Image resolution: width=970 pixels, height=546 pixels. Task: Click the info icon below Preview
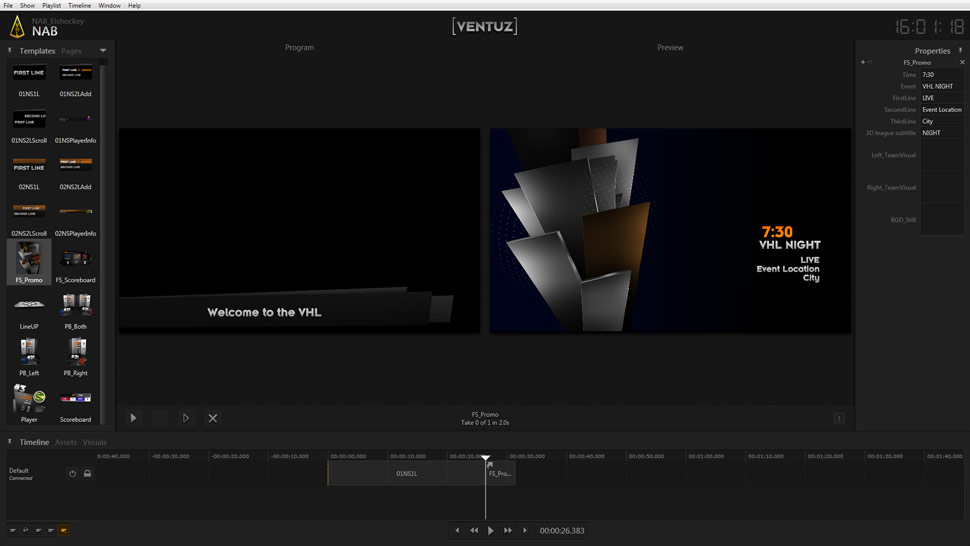pos(839,418)
